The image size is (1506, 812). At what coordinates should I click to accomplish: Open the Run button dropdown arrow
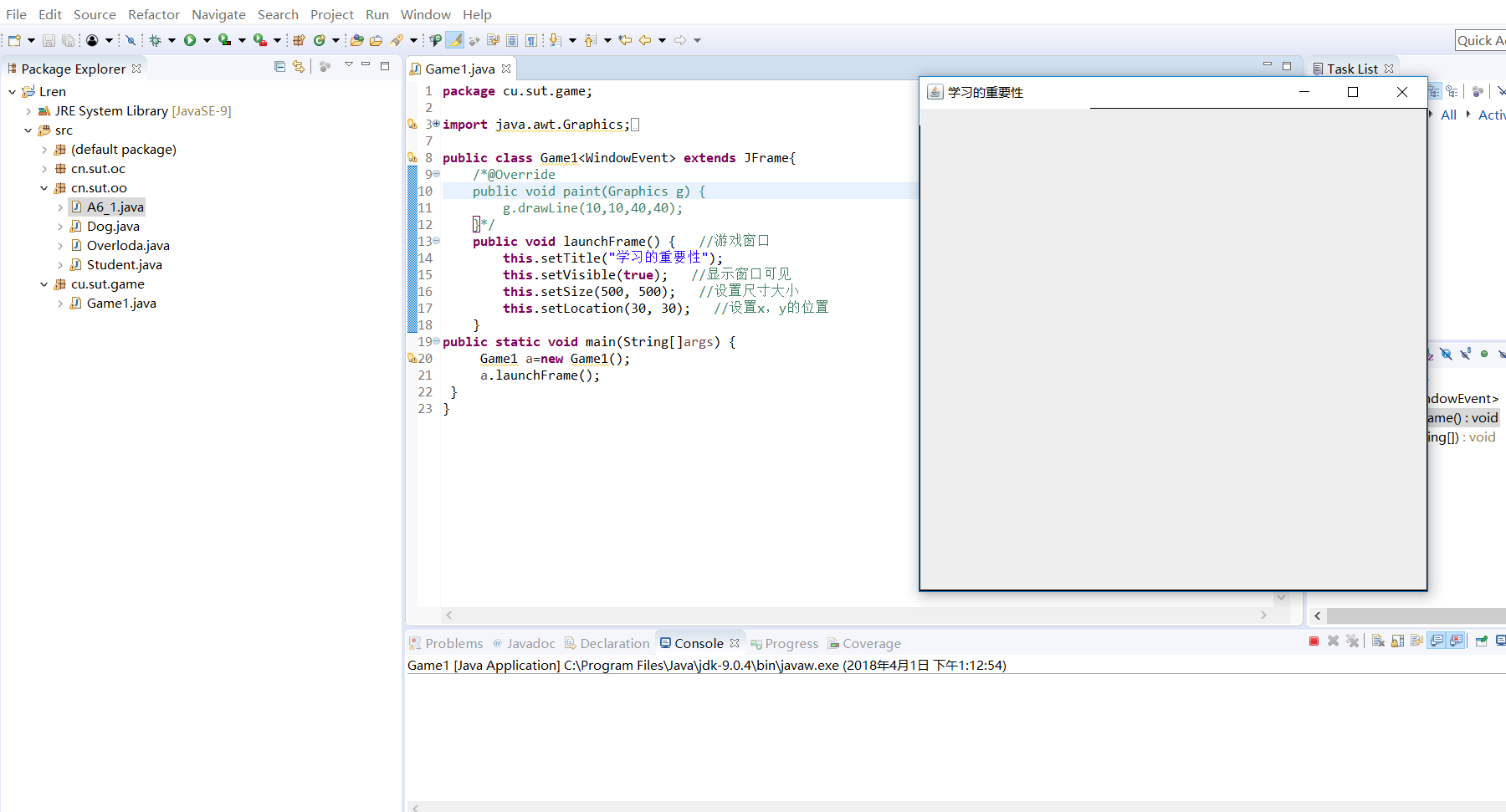207,40
